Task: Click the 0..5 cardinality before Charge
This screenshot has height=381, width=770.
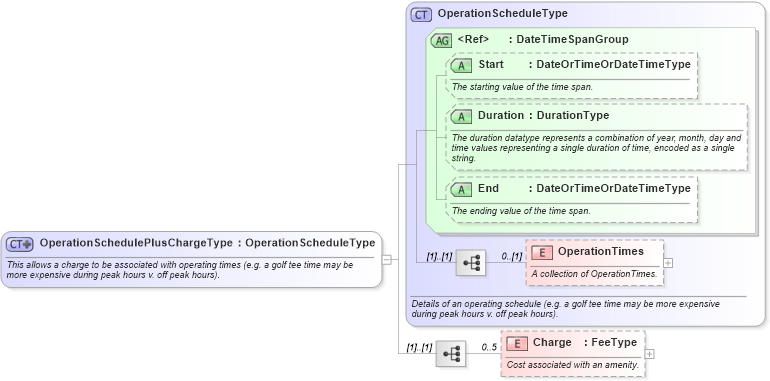Action: tap(489, 348)
